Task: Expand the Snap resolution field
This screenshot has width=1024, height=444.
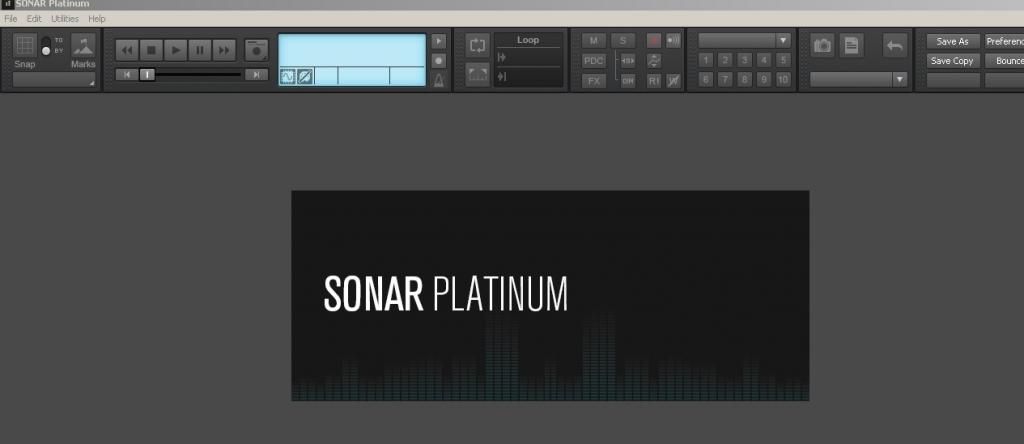Action: tap(54, 80)
